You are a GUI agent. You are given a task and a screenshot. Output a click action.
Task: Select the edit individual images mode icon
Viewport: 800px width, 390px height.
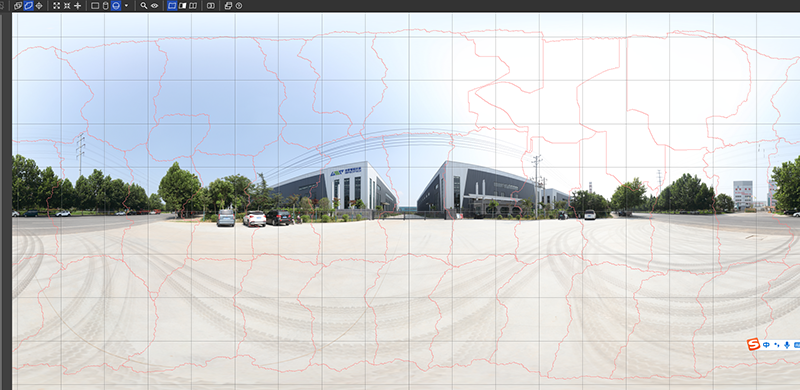[18, 6]
